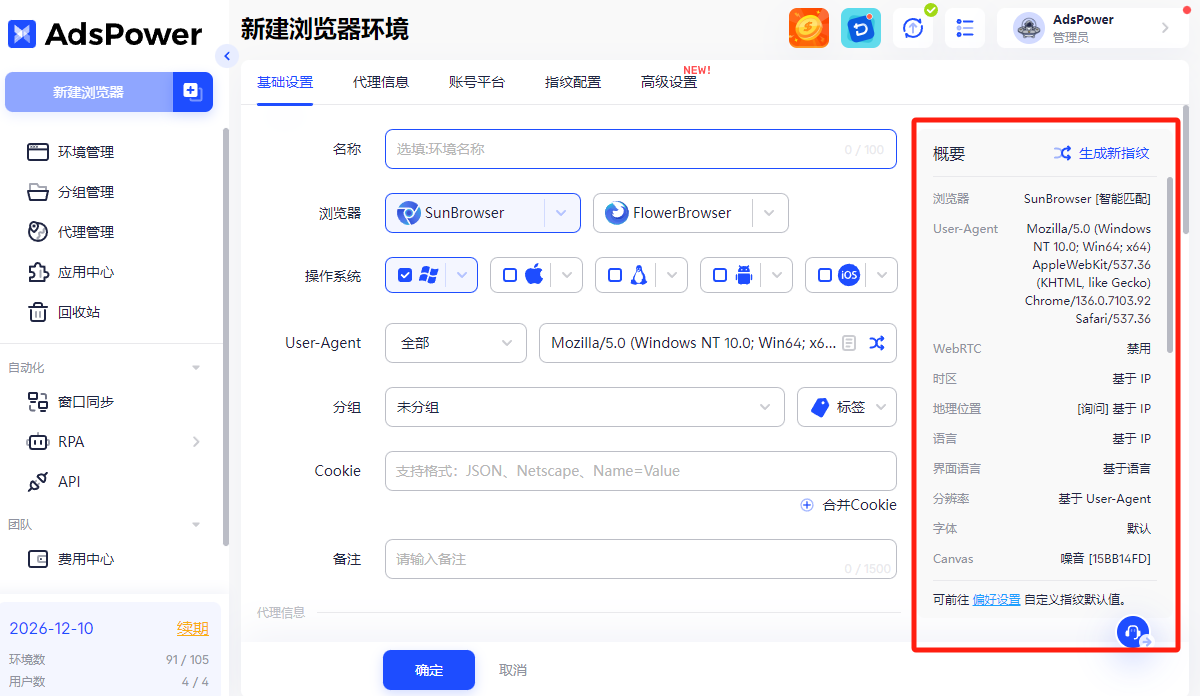Collapse the sidebar with arrow icon
1200x696 pixels.
point(227,56)
